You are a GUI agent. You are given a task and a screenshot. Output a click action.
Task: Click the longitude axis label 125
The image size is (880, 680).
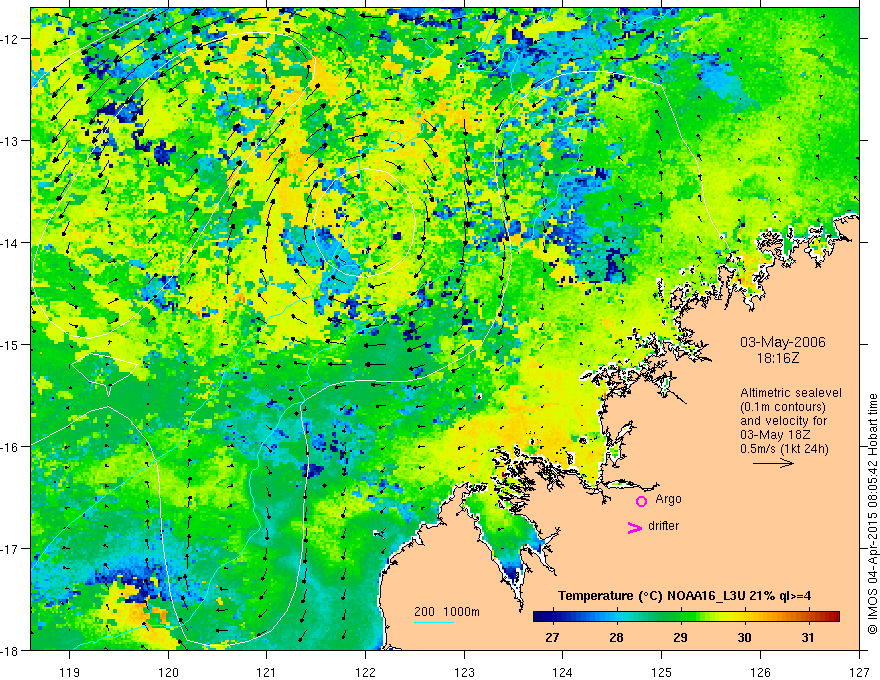click(x=662, y=672)
